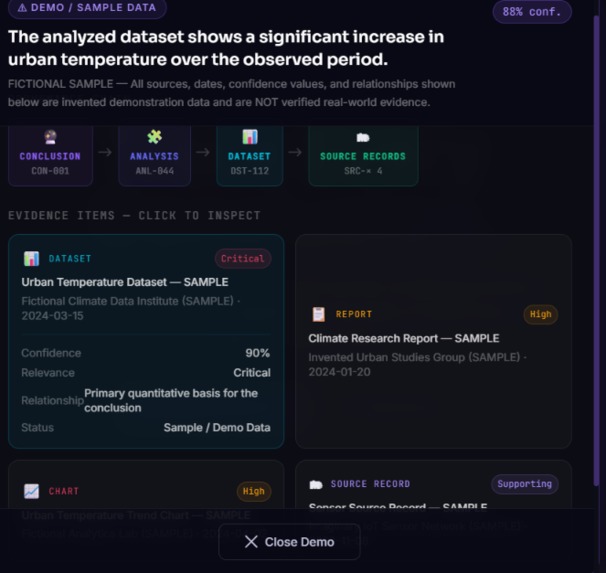
Task: Click Invented Urban Studies Group source line
Action: point(417,364)
